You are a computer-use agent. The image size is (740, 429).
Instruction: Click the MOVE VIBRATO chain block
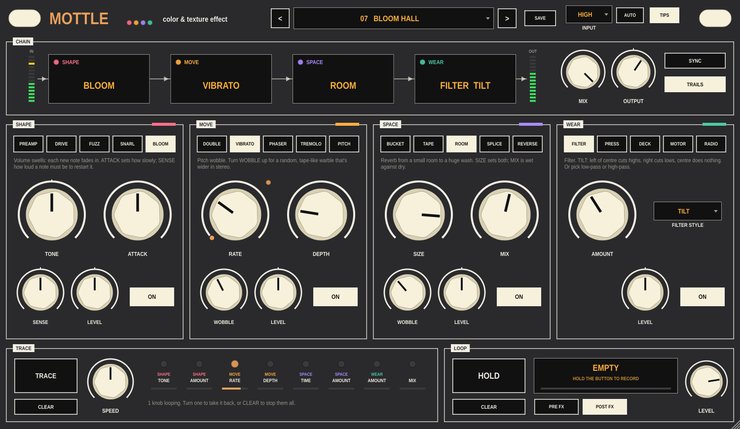(x=221, y=79)
